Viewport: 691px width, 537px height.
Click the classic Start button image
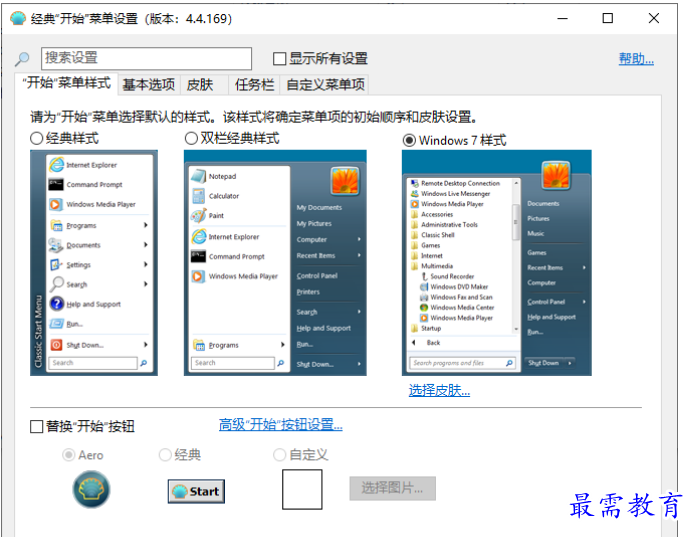[196, 491]
